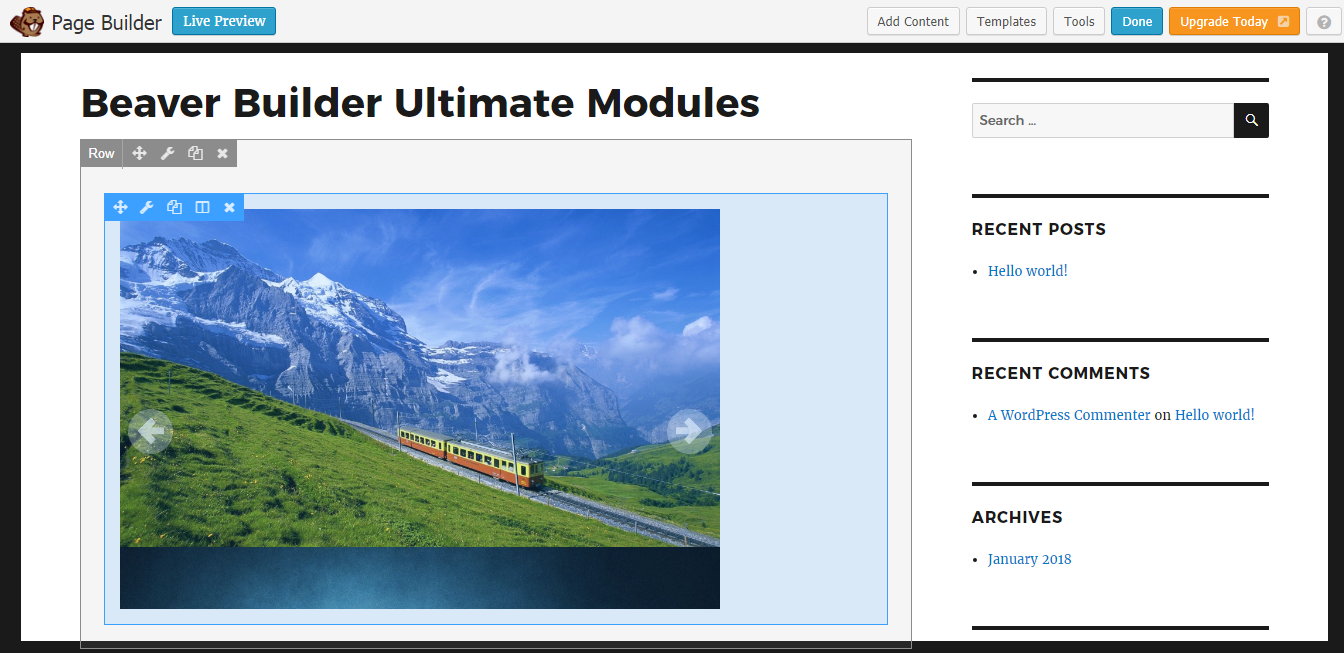This screenshot has height=653, width=1344.
Task: Advance to next slide arrow
Action: 689,431
